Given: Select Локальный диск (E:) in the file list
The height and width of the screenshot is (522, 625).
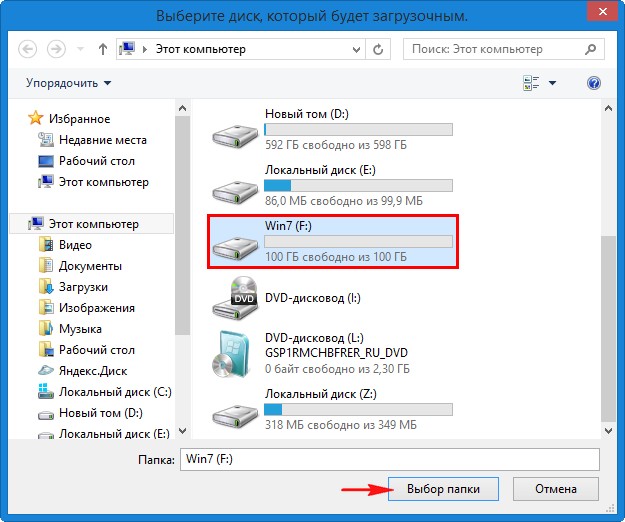Looking at the screenshot, I should point(333,185).
